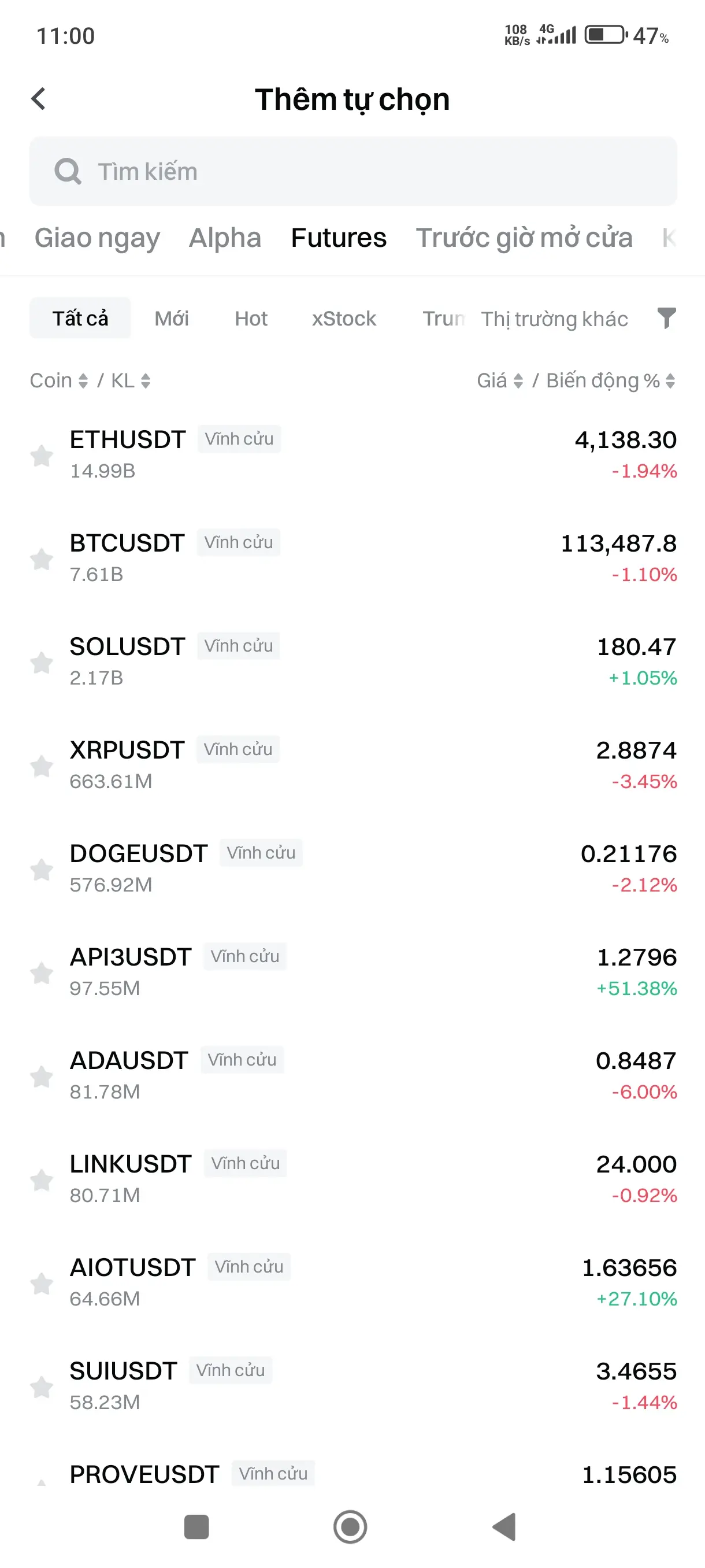Switch to the Alpha tab
The image size is (705, 1568).
click(225, 238)
